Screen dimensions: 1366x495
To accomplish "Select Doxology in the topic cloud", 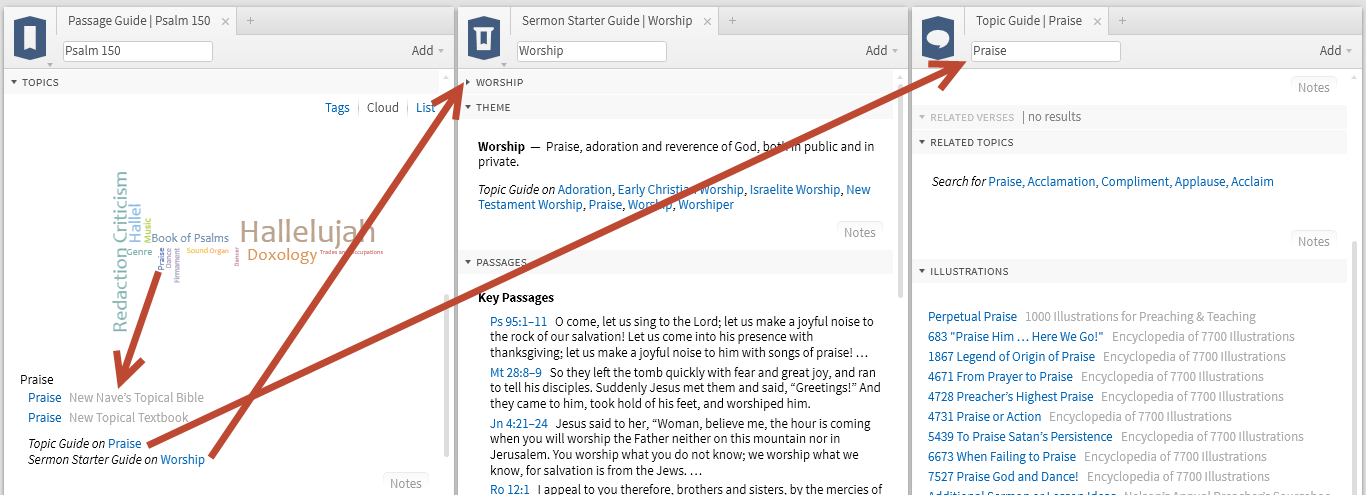I will 282,255.
